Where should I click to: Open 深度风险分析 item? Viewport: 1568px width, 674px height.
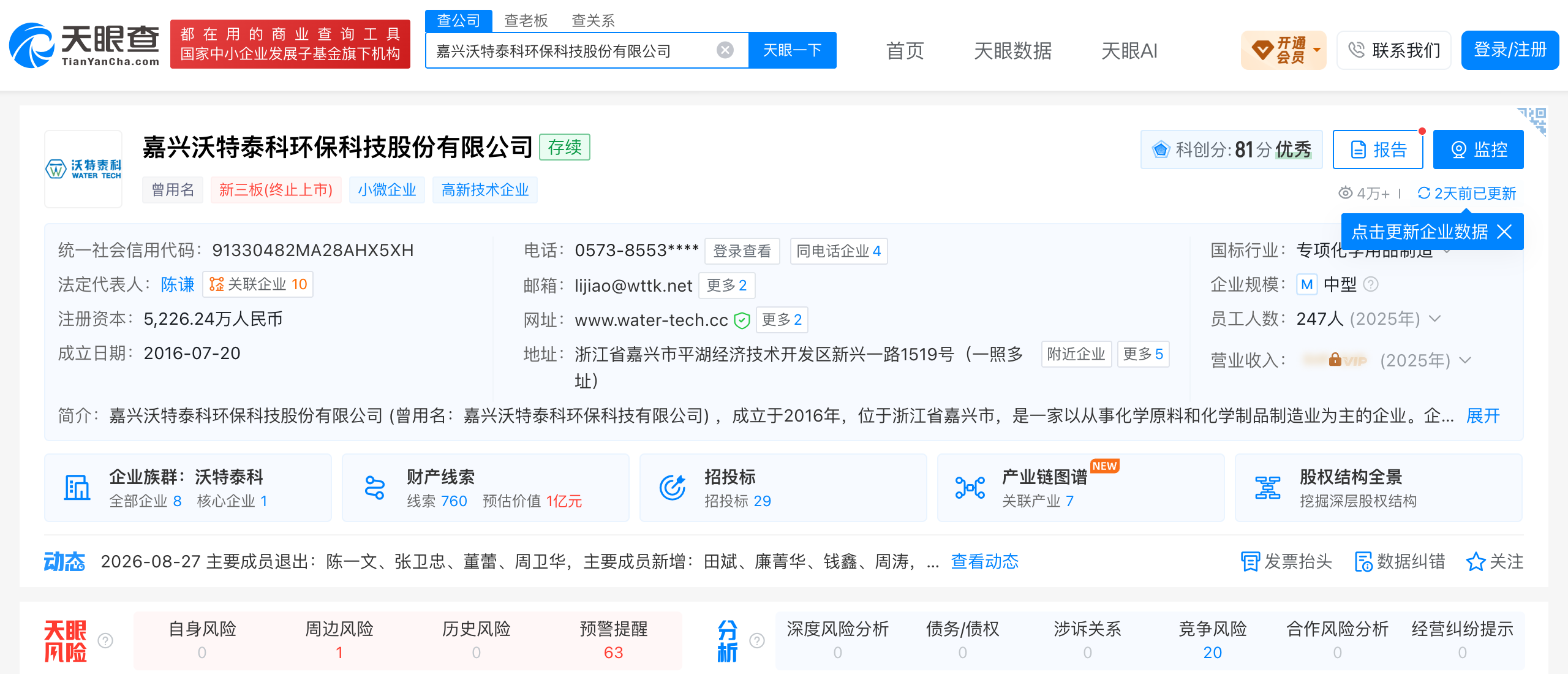click(x=837, y=640)
